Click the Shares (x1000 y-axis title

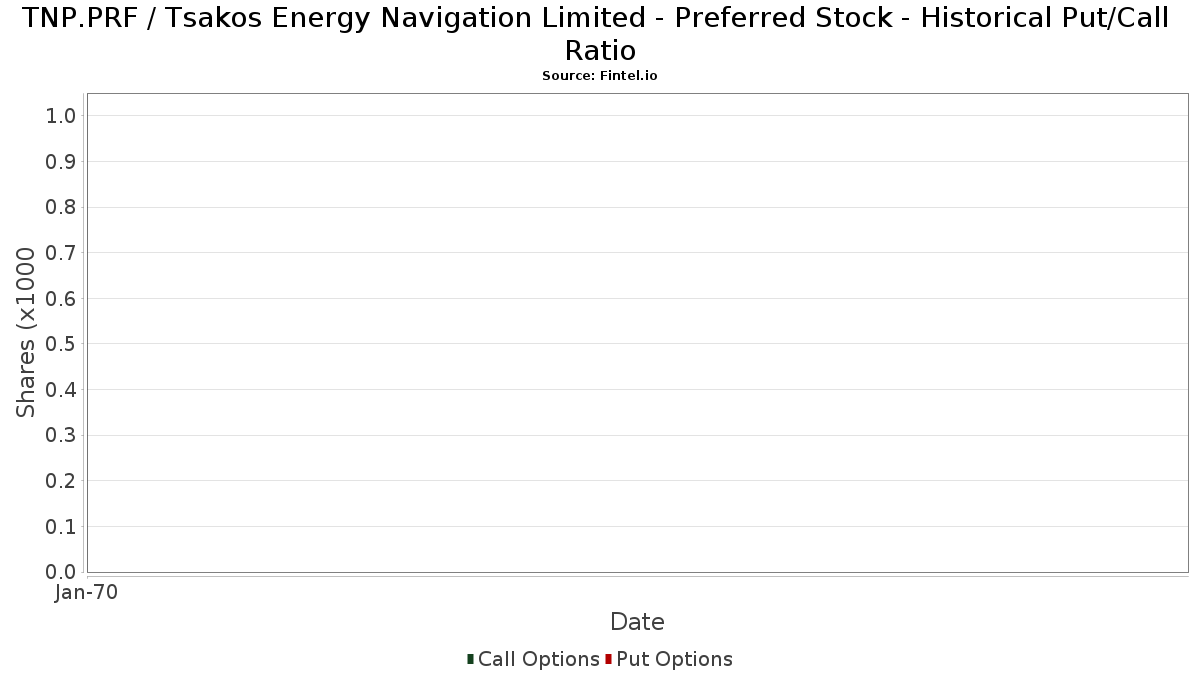(26, 333)
